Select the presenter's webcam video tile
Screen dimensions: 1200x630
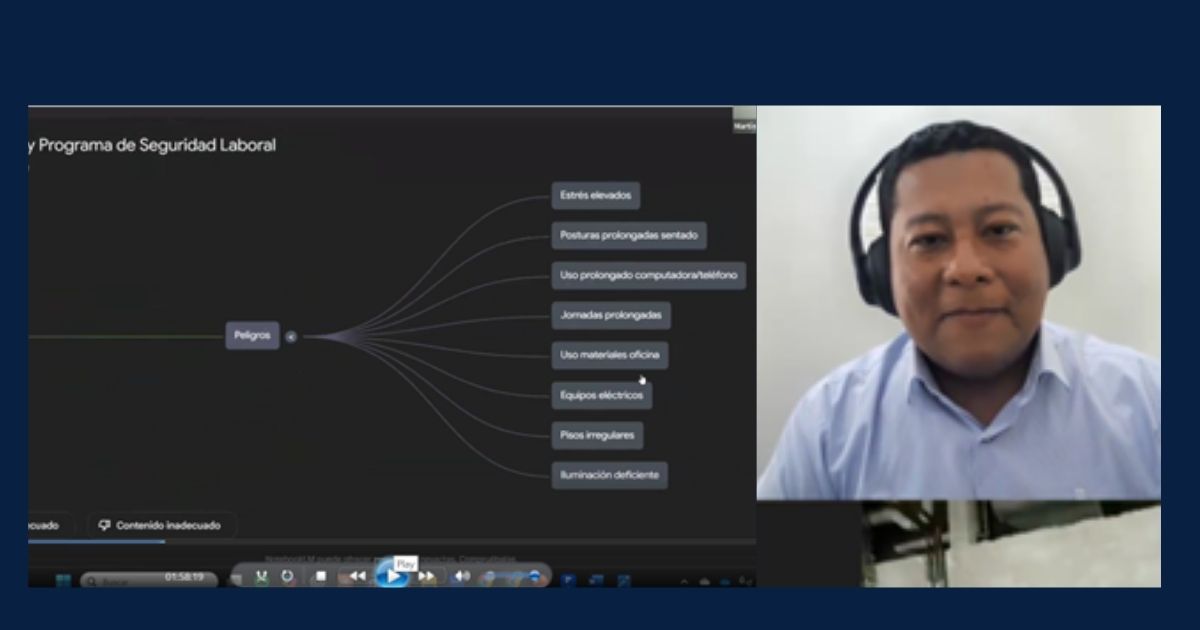[958, 302]
